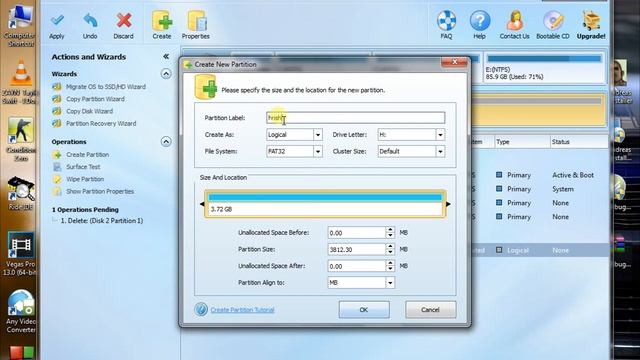Viewport: 640px width, 360px height.
Task: Open the Create Partition Tutorial link
Action: click(x=242, y=310)
